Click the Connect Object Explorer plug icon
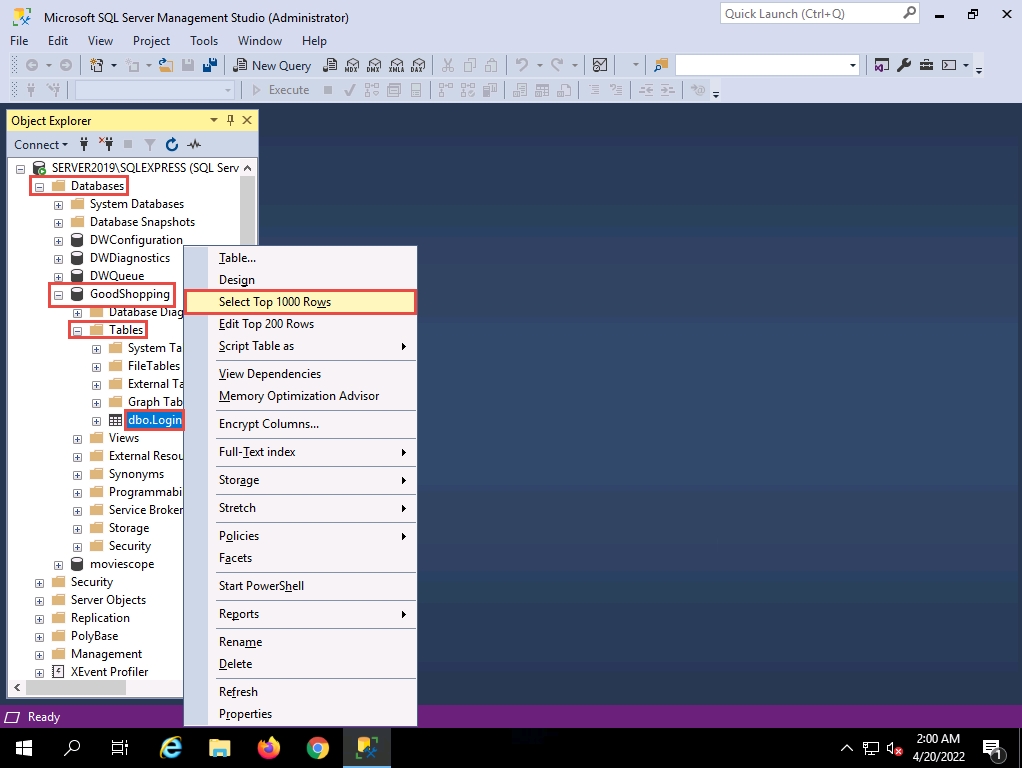 [85, 145]
